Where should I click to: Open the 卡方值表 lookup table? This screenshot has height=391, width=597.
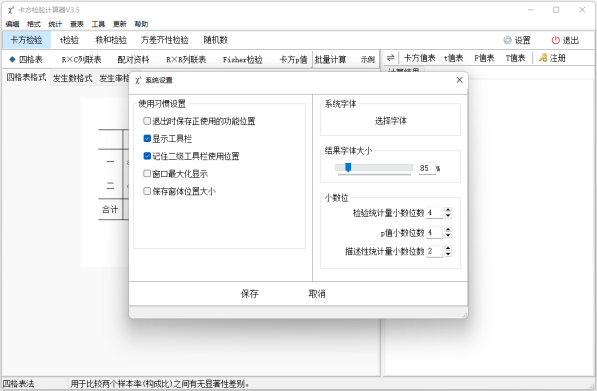pyautogui.click(x=419, y=58)
